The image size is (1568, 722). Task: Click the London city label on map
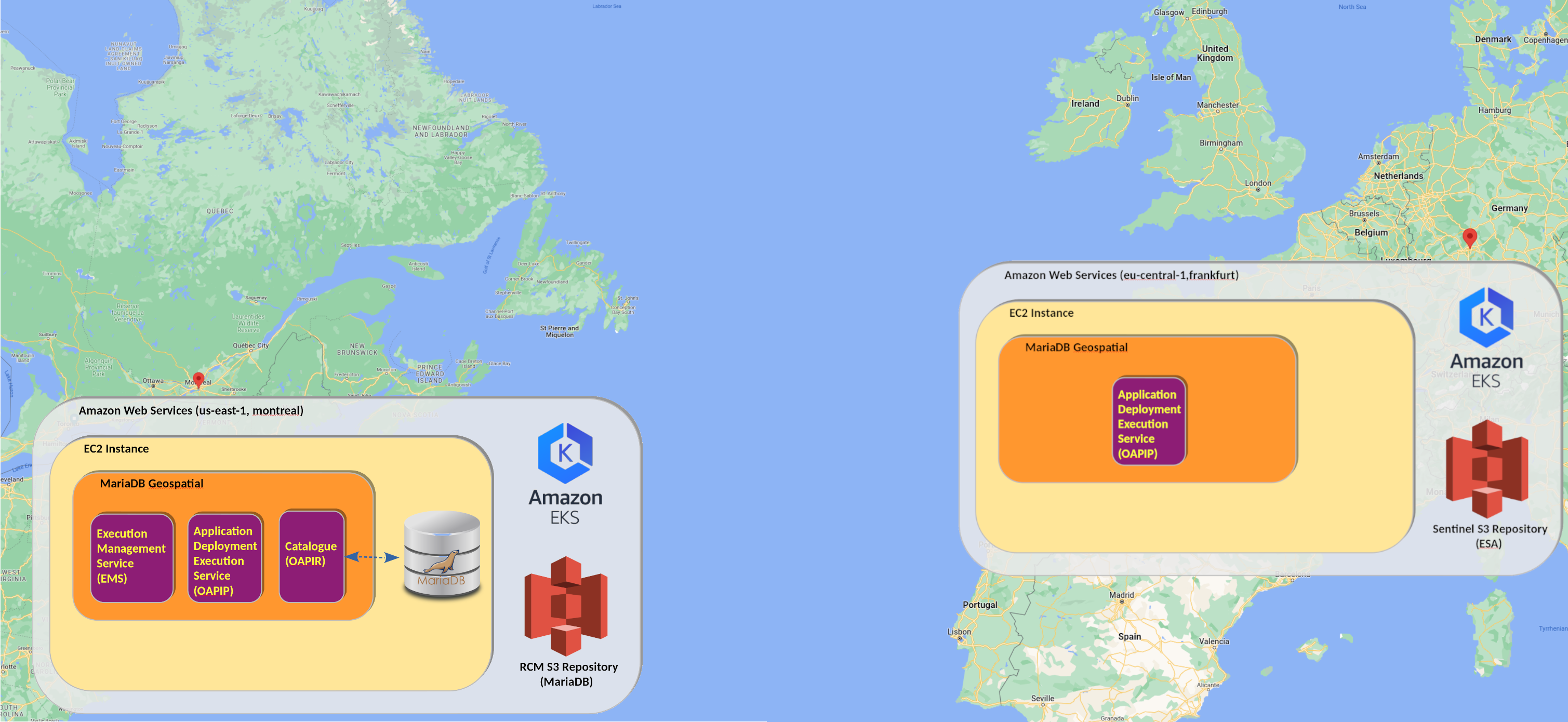click(x=1257, y=183)
